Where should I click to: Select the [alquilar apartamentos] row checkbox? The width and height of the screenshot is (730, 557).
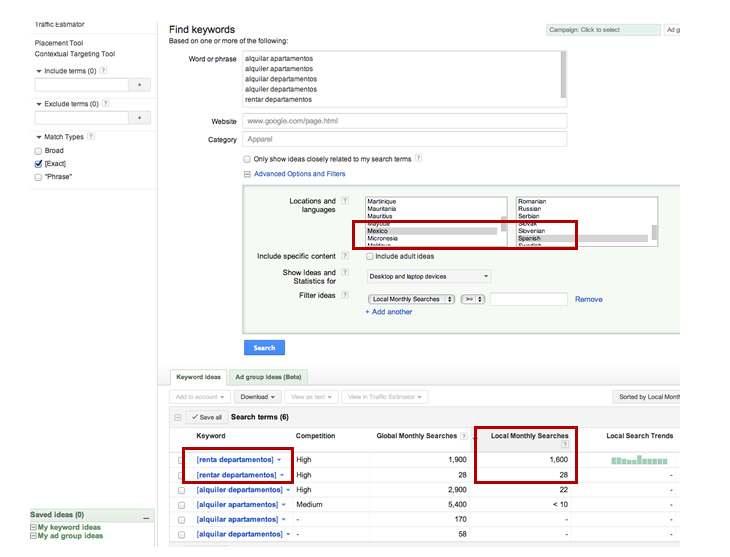[x=182, y=520]
